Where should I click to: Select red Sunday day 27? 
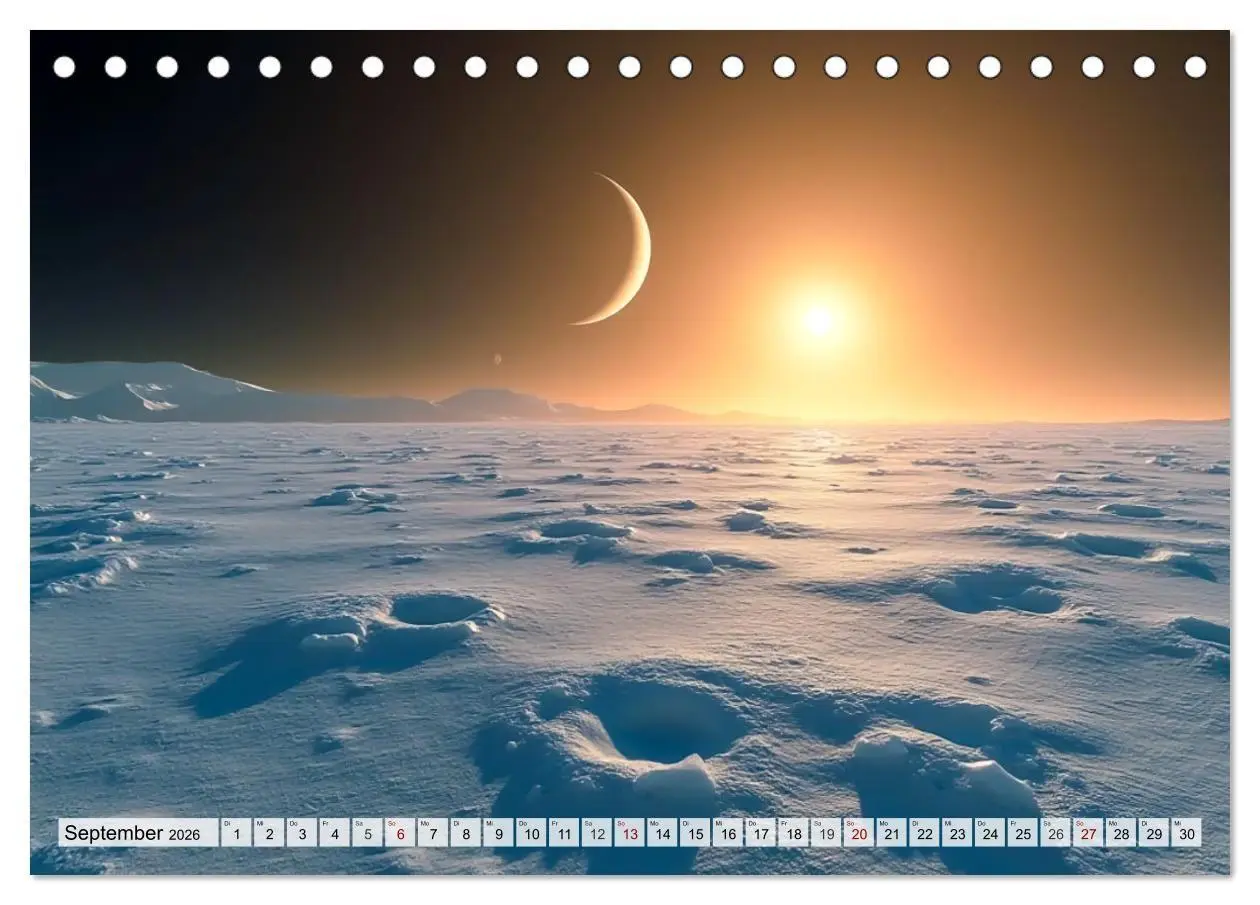tap(1088, 833)
